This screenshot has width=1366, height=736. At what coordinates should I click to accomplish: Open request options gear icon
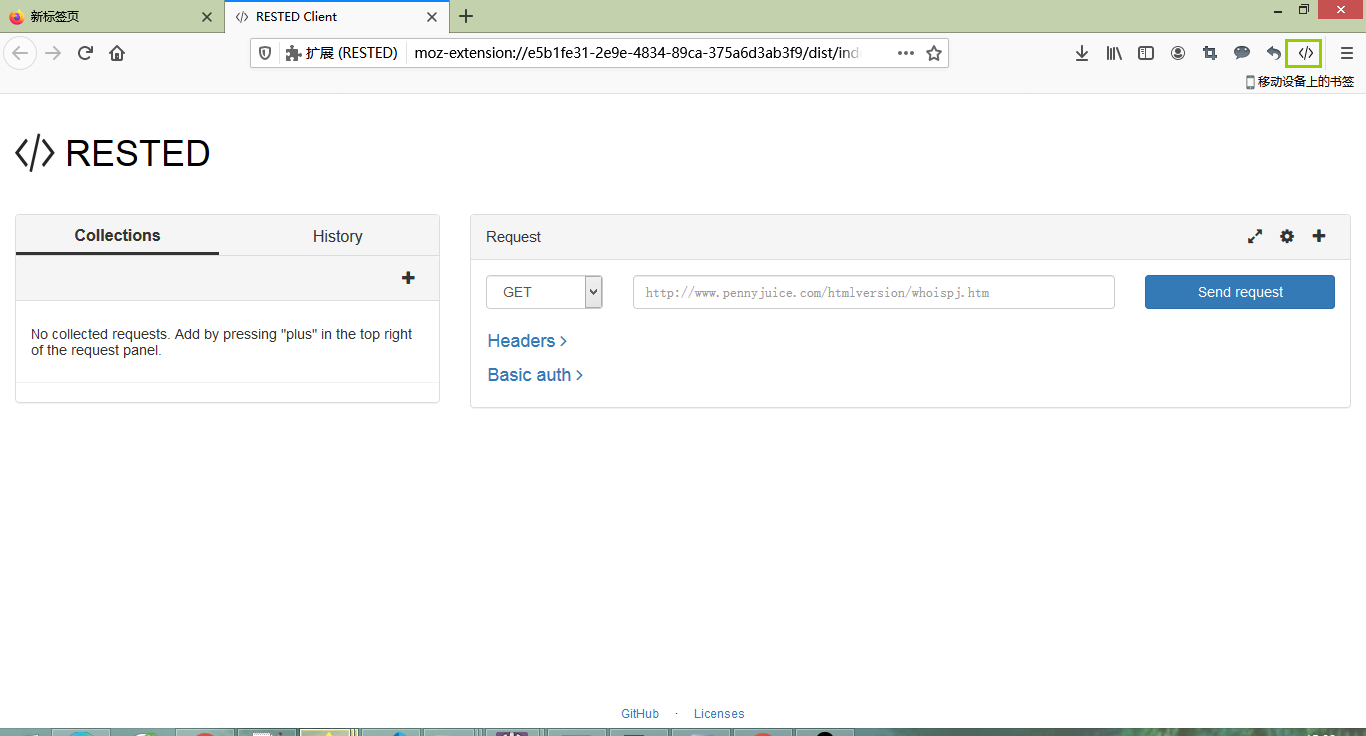[x=1287, y=237]
